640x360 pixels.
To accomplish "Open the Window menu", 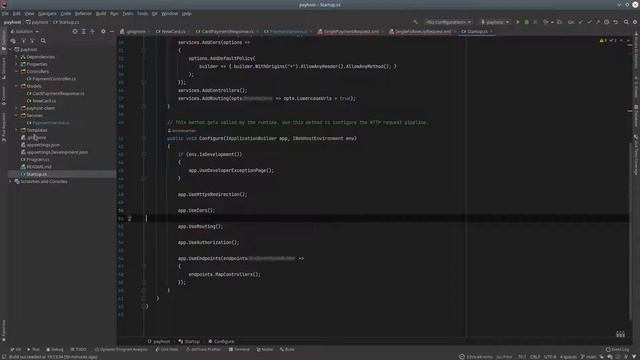I will [x=169, y=13].
